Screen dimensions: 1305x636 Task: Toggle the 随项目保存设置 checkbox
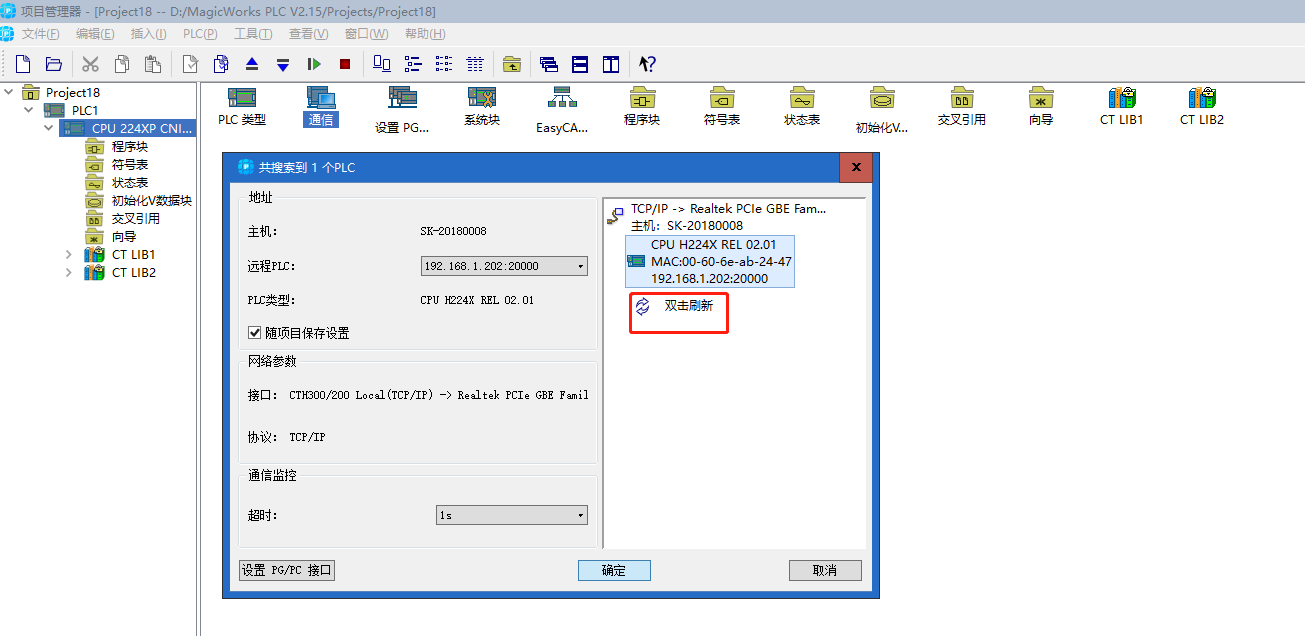pos(254,333)
